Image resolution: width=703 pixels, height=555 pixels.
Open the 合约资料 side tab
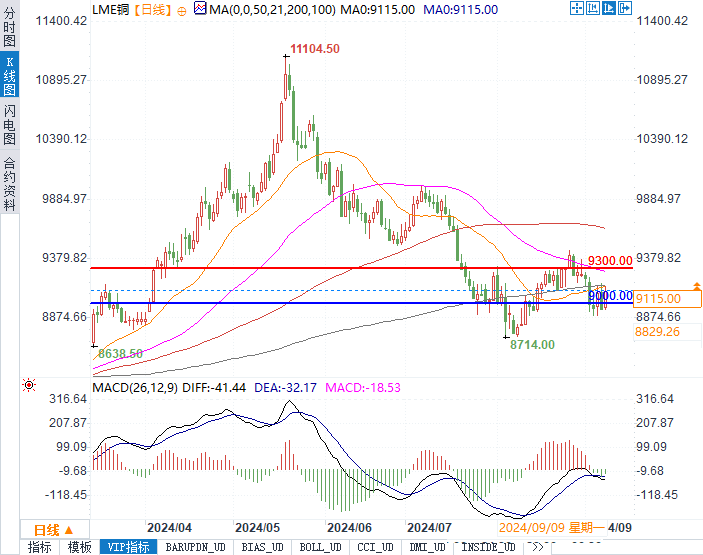click(9, 184)
